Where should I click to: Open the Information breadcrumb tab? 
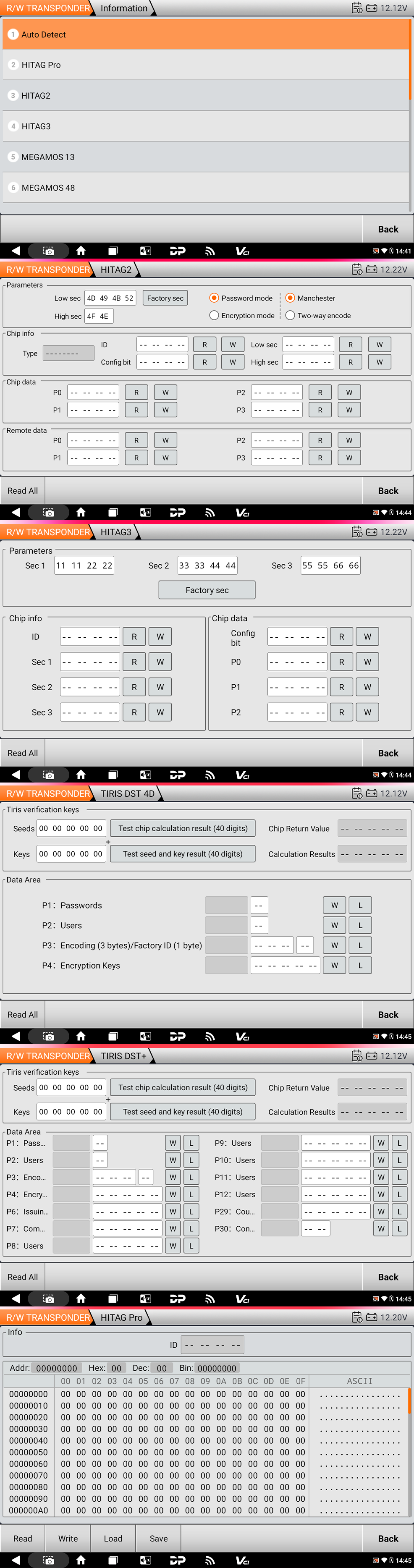[123, 8]
